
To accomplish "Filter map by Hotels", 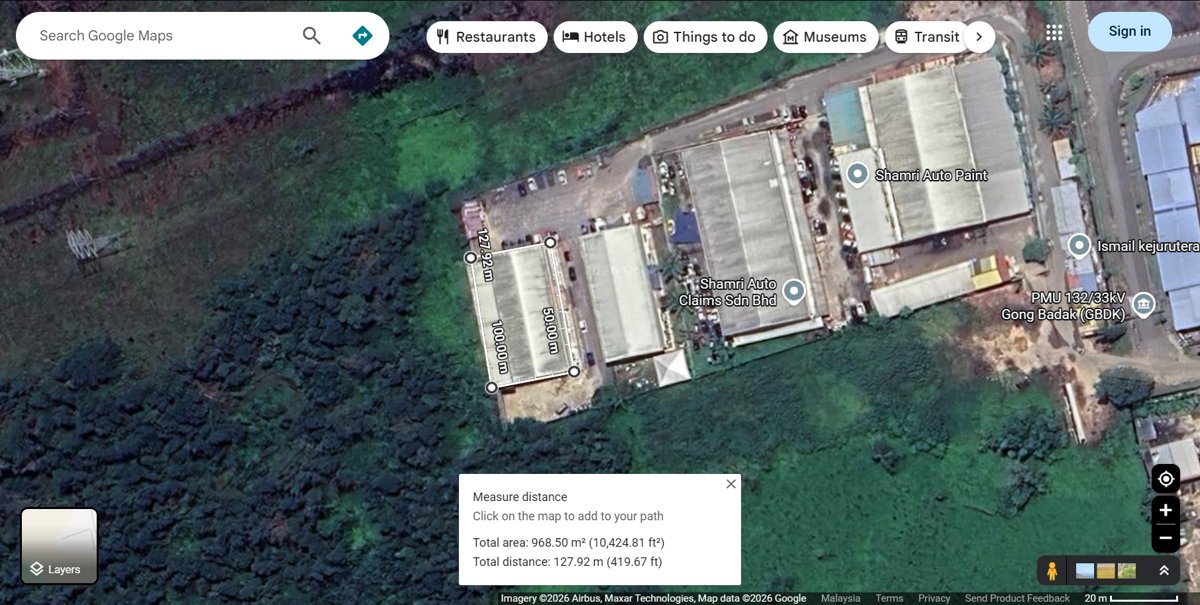I will pos(595,37).
